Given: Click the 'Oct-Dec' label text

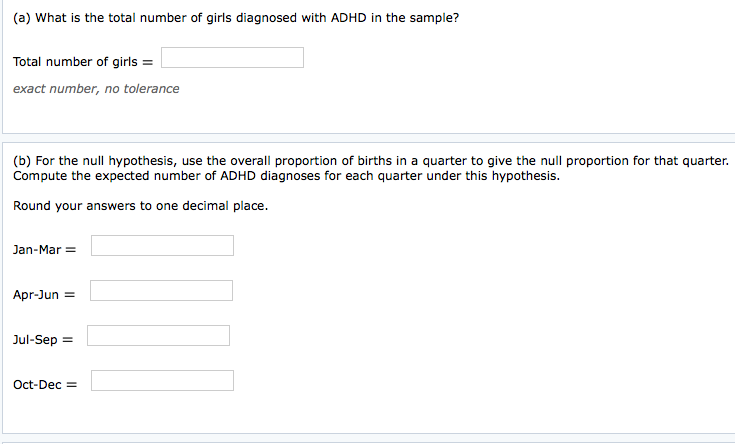Looking at the screenshot, I should (38, 385).
